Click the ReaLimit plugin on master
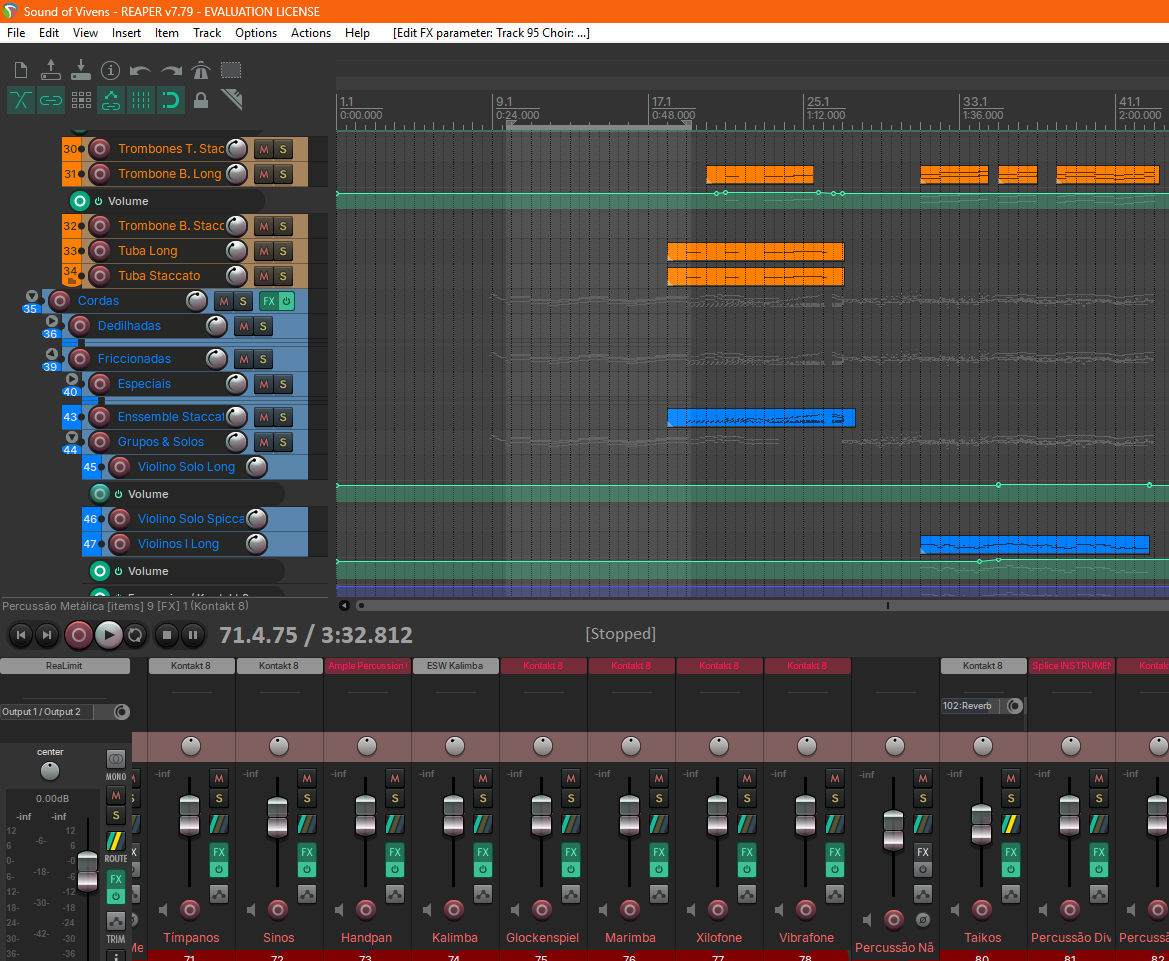The image size is (1169, 961). tap(64, 666)
